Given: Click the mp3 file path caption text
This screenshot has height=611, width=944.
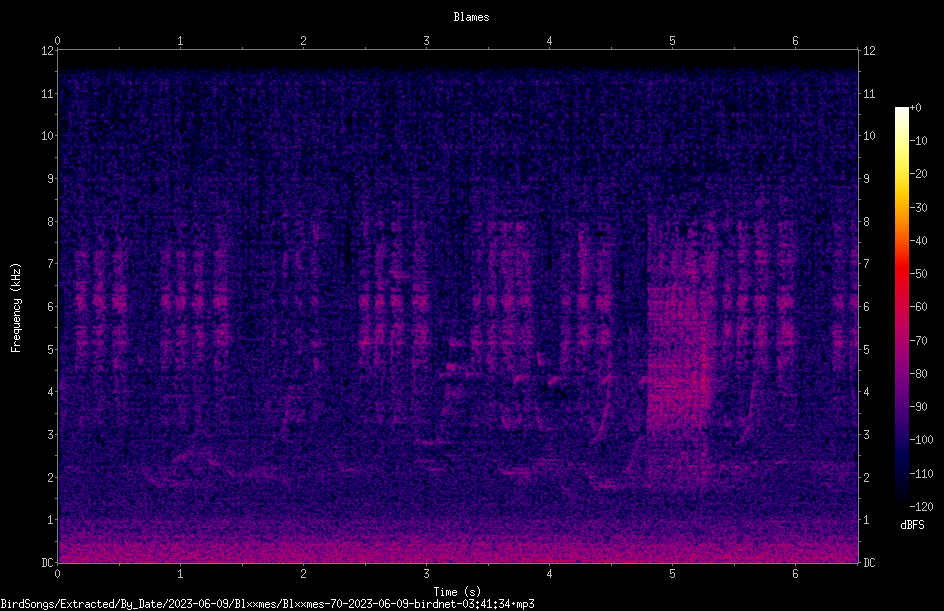Looking at the screenshot, I should pos(267,604).
